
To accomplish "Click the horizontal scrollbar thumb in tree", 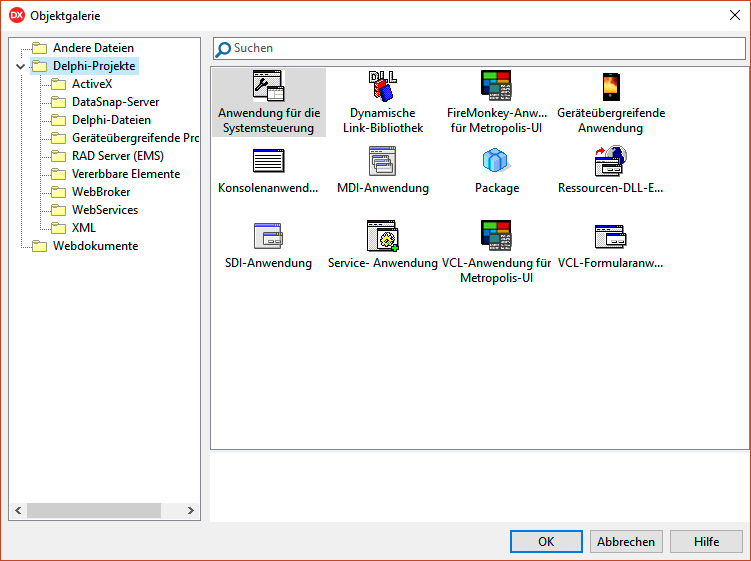I will click(x=94, y=510).
